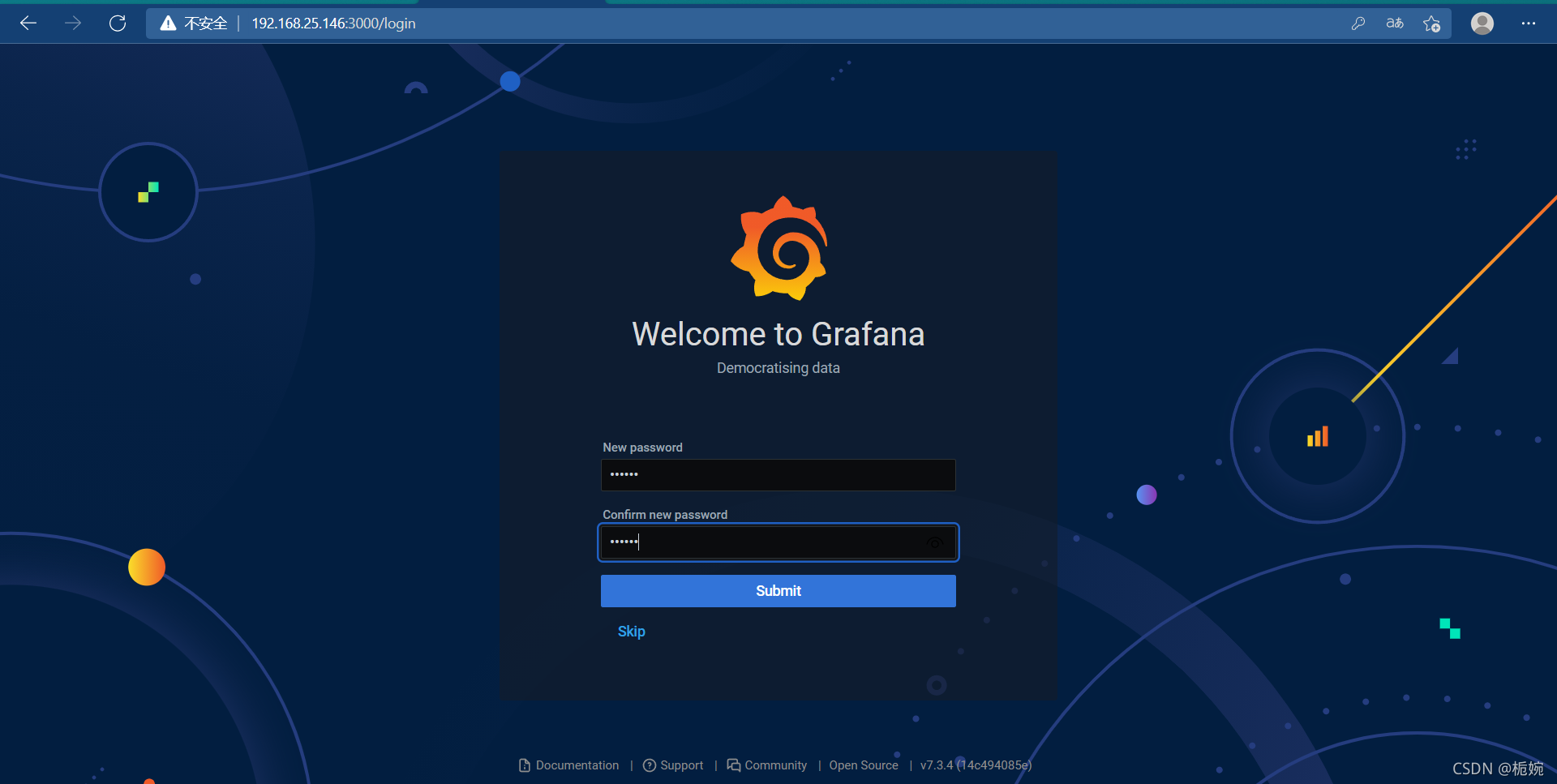
Task: Click the browser back arrow
Action: [28, 24]
